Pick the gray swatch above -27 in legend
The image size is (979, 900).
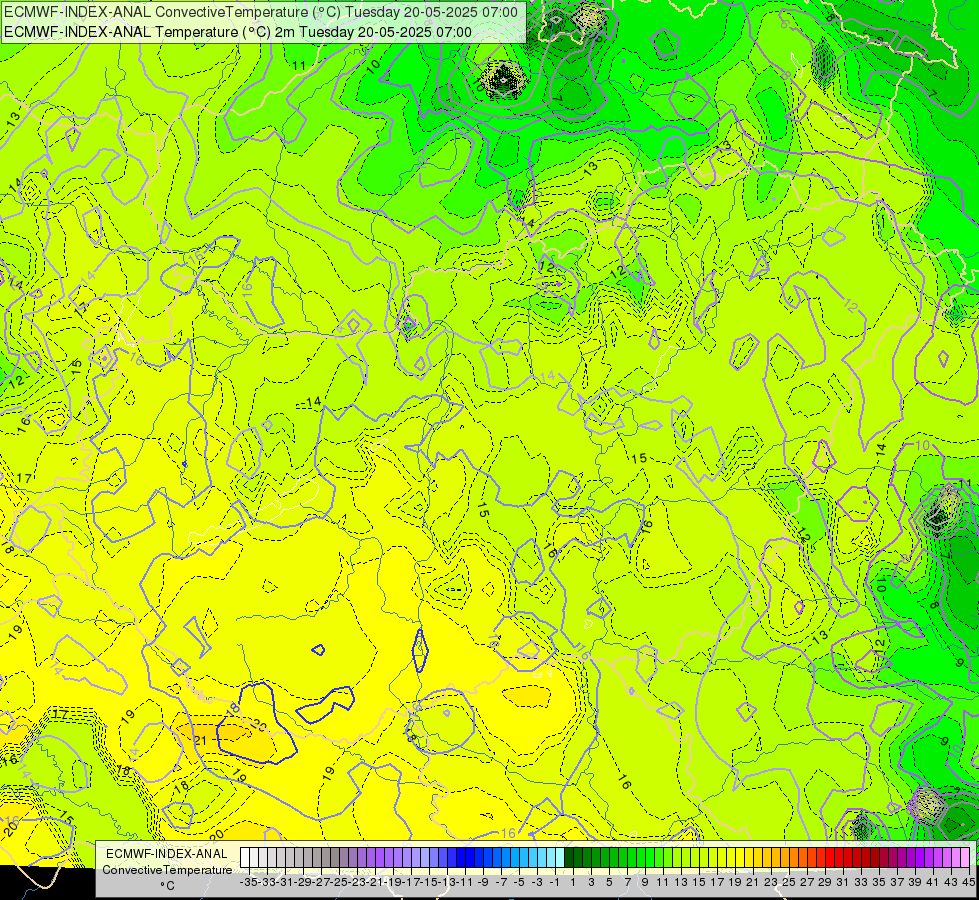(x=317, y=857)
